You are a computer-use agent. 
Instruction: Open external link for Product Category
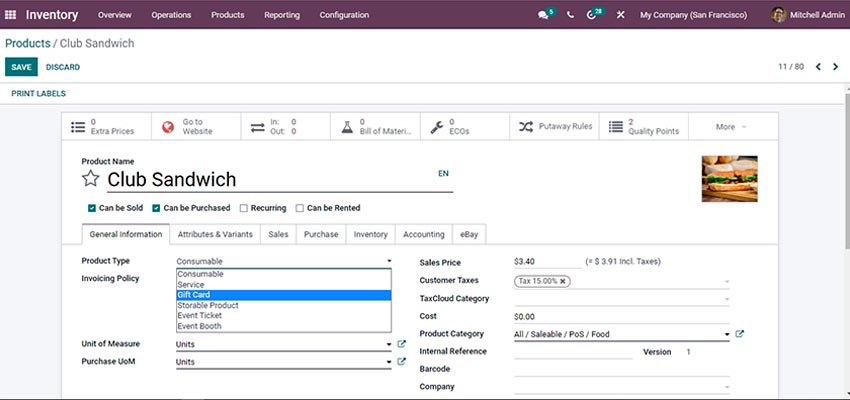tap(739, 334)
